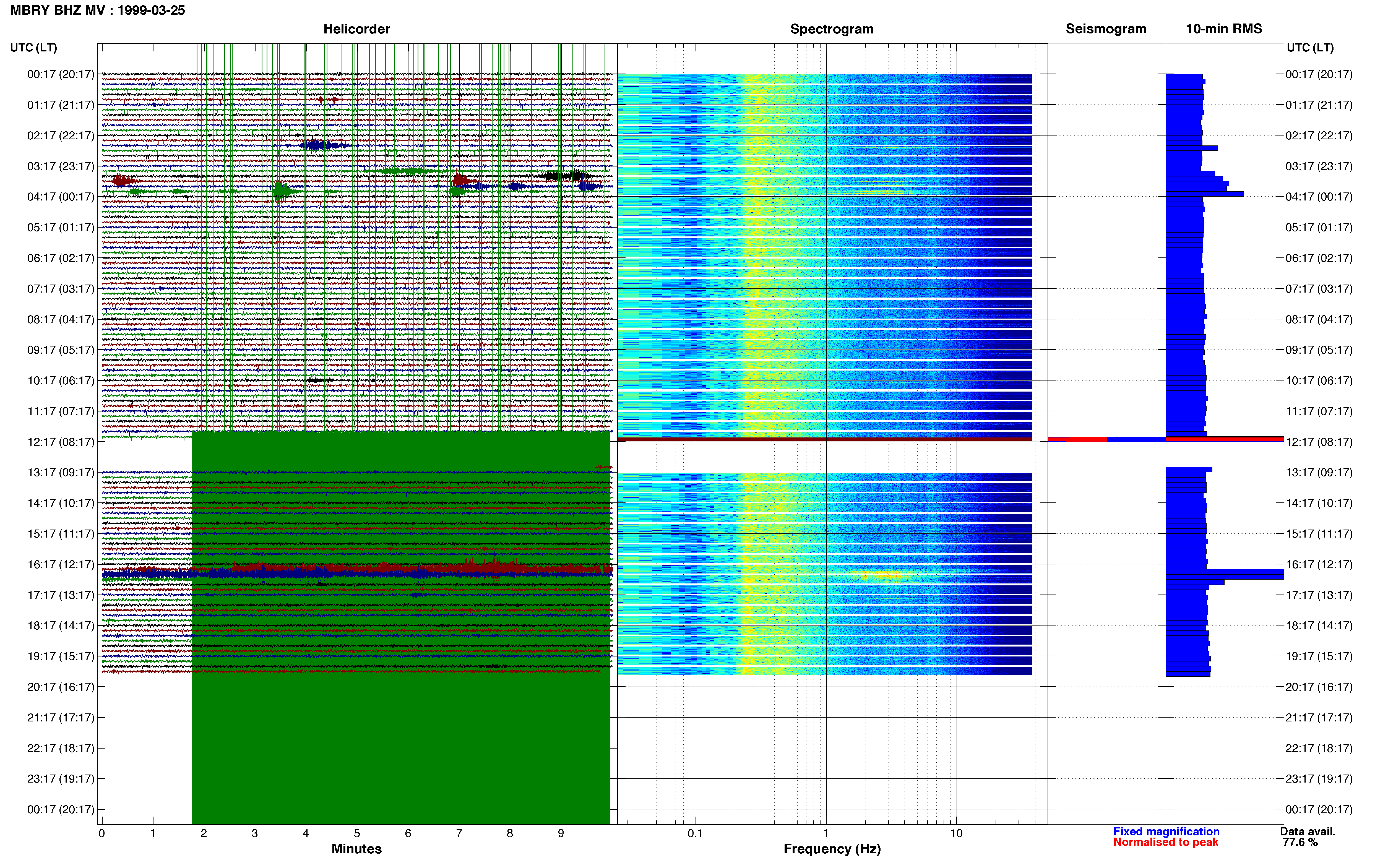Click right time label '13:17 (09:17)'

click(1319, 473)
